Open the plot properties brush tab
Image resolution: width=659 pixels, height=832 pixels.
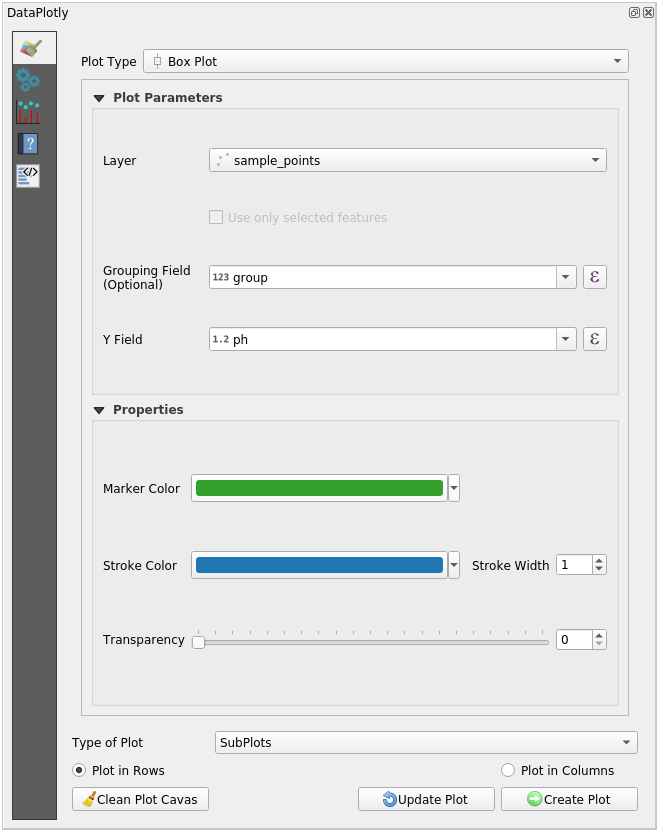[31, 48]
